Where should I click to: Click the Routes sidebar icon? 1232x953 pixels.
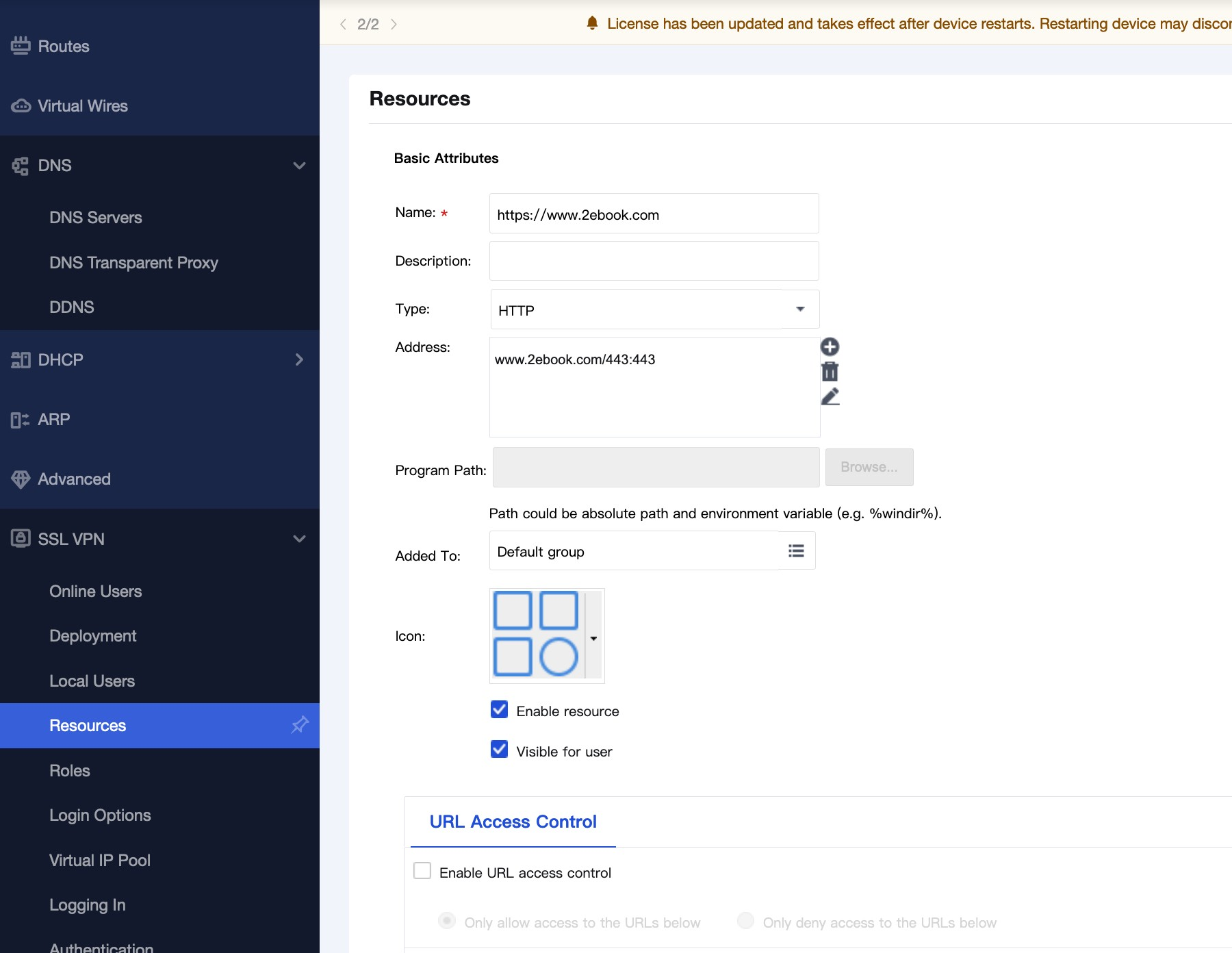21,46
